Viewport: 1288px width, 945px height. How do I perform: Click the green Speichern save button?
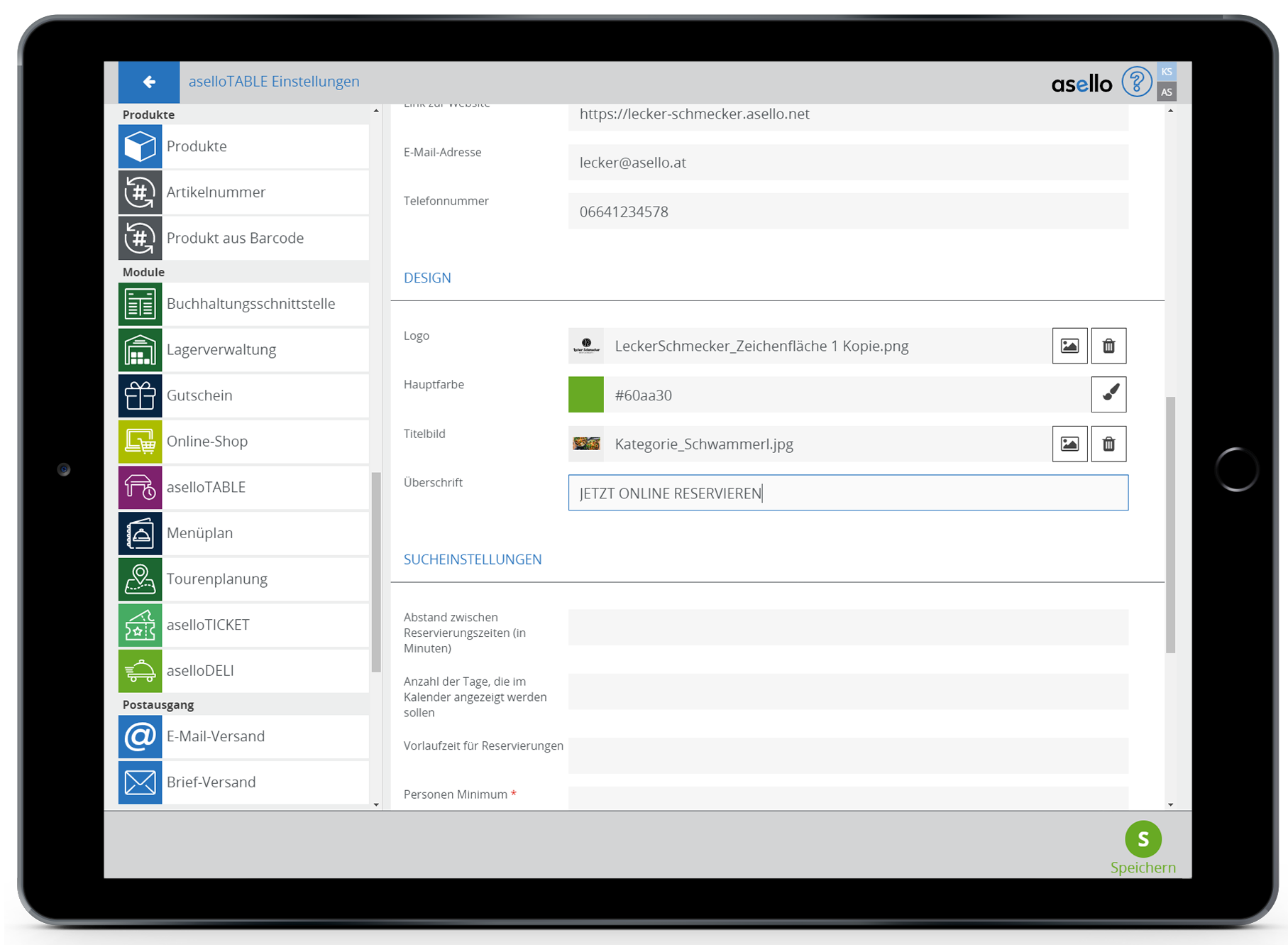coord(1143,840)
